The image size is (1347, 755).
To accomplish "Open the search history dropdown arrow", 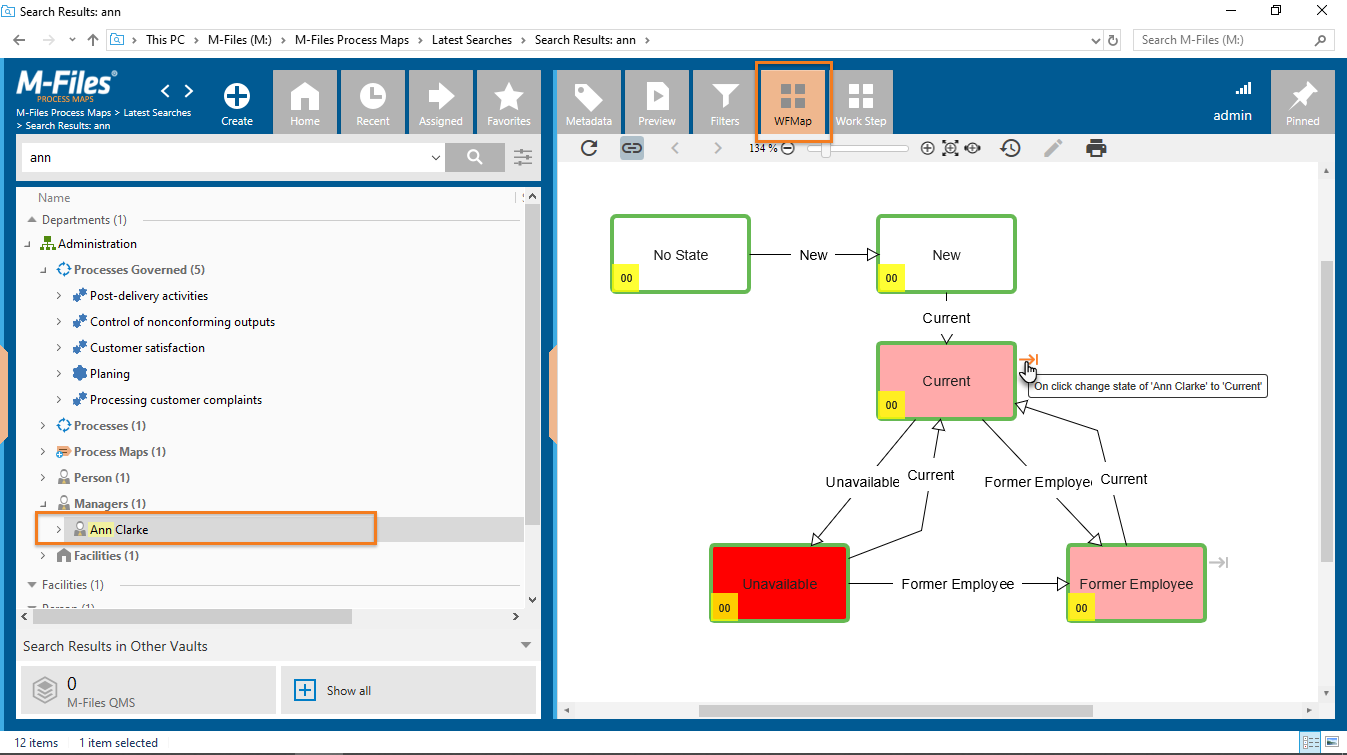I will pos(435,158).
